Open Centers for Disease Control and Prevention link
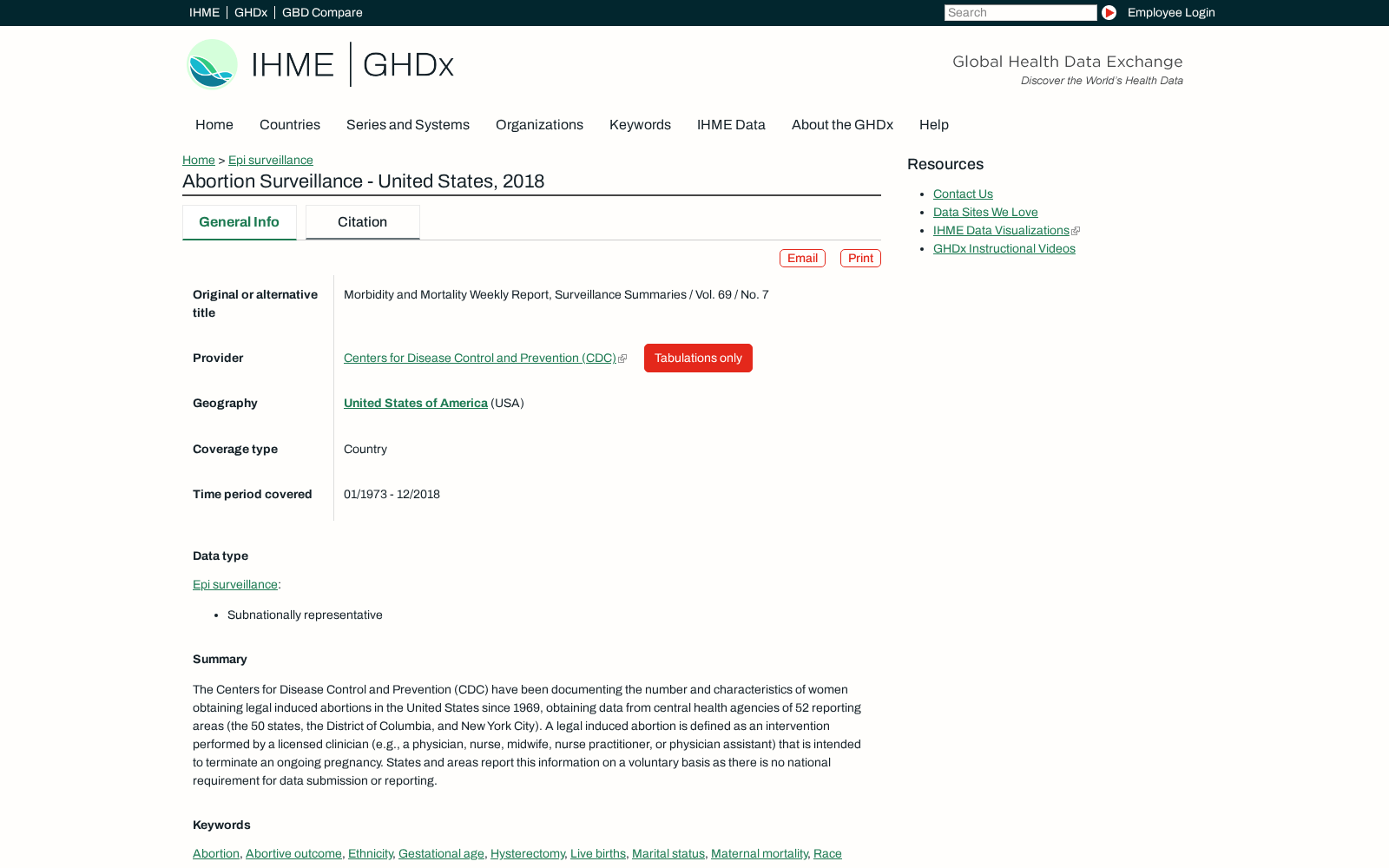This screenshot has height=868, width=1389. click(x=480, y=358)
